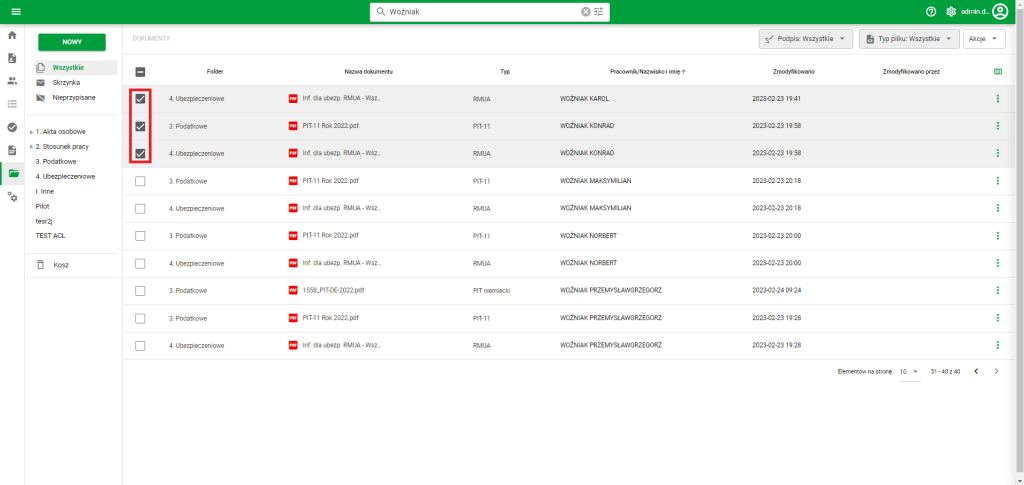The height and width of the screenshot is (485, 1024).
Task: Open row menu for MAKSYMILIAN RMUA document
Action: coord(997,208)
